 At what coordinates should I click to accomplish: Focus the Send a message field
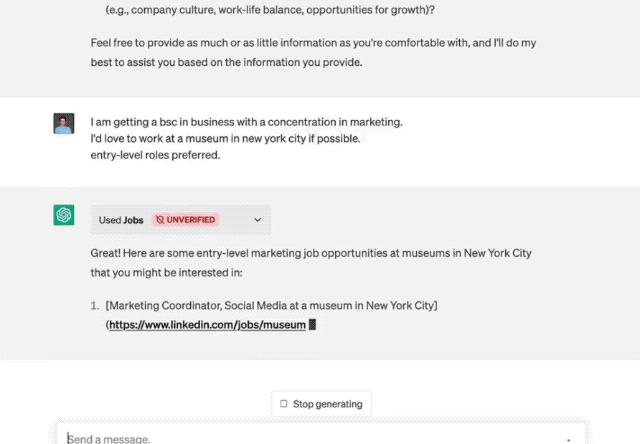point(321,437)
